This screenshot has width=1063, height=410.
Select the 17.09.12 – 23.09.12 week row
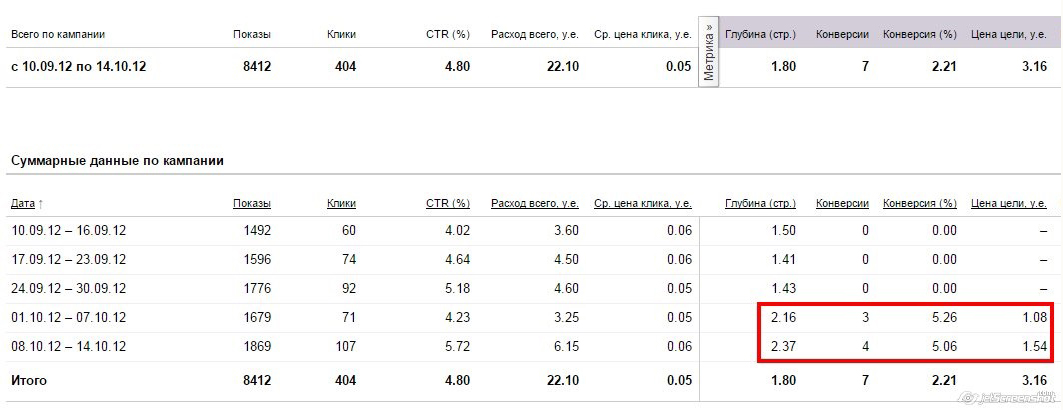[69, 260]
